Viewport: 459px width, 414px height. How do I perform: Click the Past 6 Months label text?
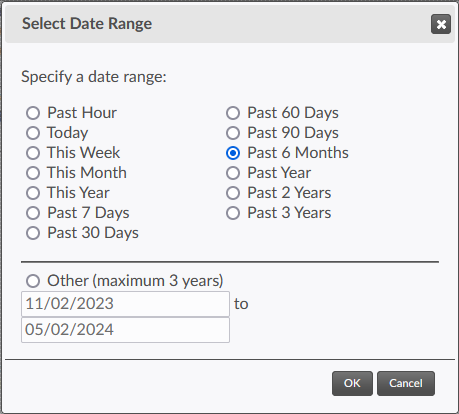[298, 153]
